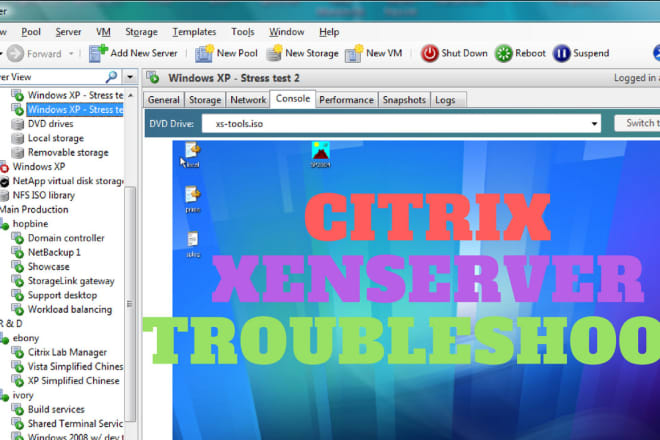Viewport: 660px width, 440px height.
Task: Reboot the VM using green icon
Action: tap(503, 53)
